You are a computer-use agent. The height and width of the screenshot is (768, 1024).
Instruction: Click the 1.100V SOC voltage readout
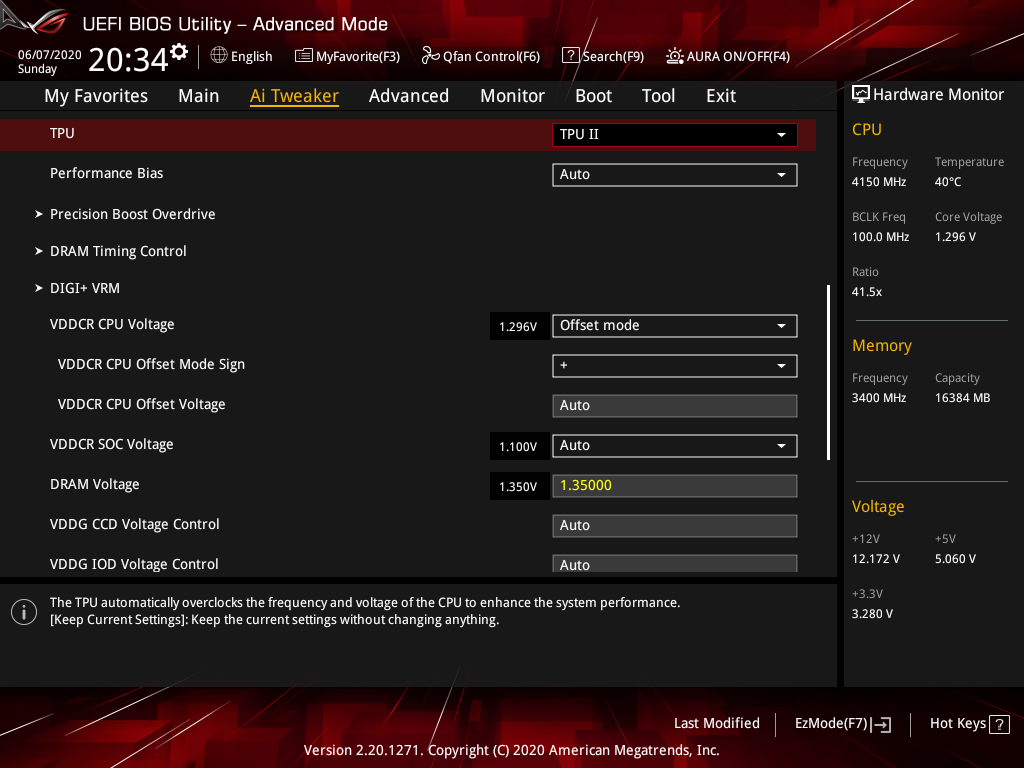(518, 447)
